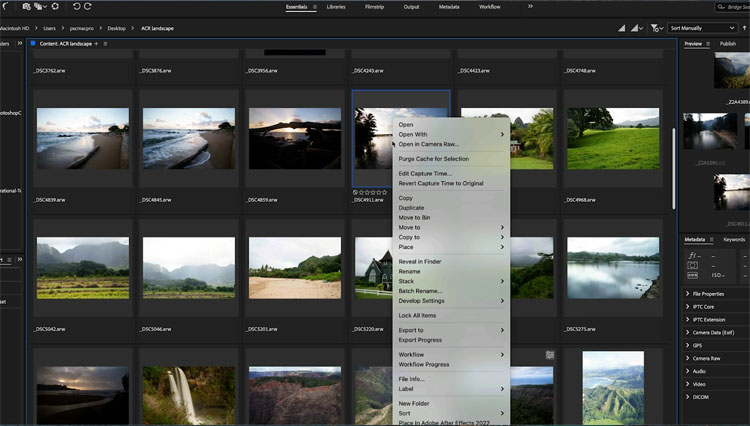Open filter items by rating funnel menu
The width and height of the screenshot is (750, 426).
tap(657, 28)
